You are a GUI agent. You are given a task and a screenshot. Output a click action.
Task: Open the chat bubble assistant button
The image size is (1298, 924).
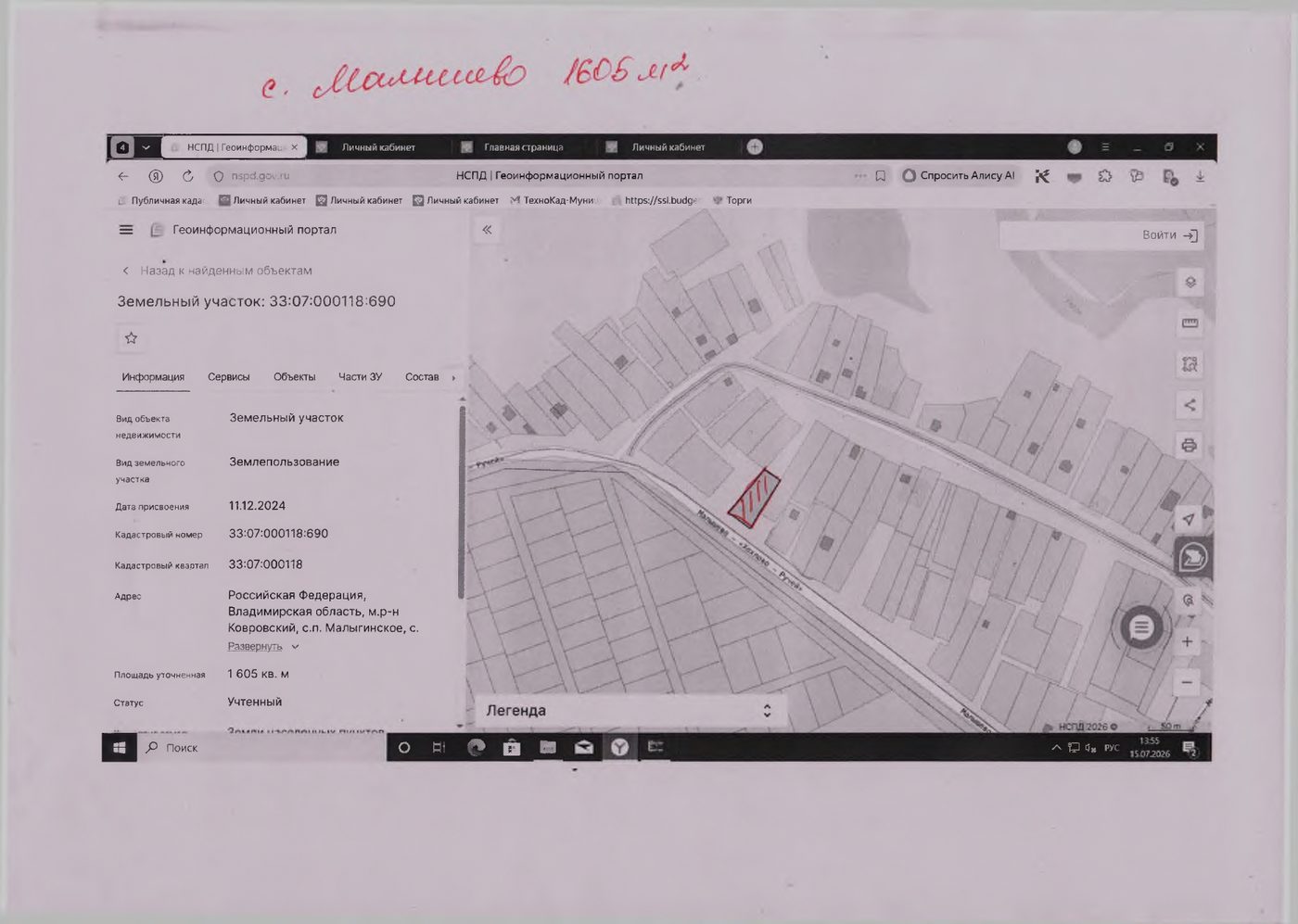point(1141,628)
